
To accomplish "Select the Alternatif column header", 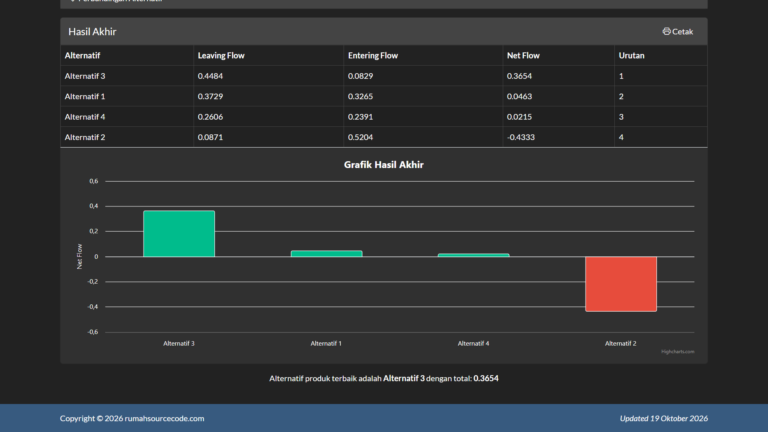I will [x=82, y=55].
